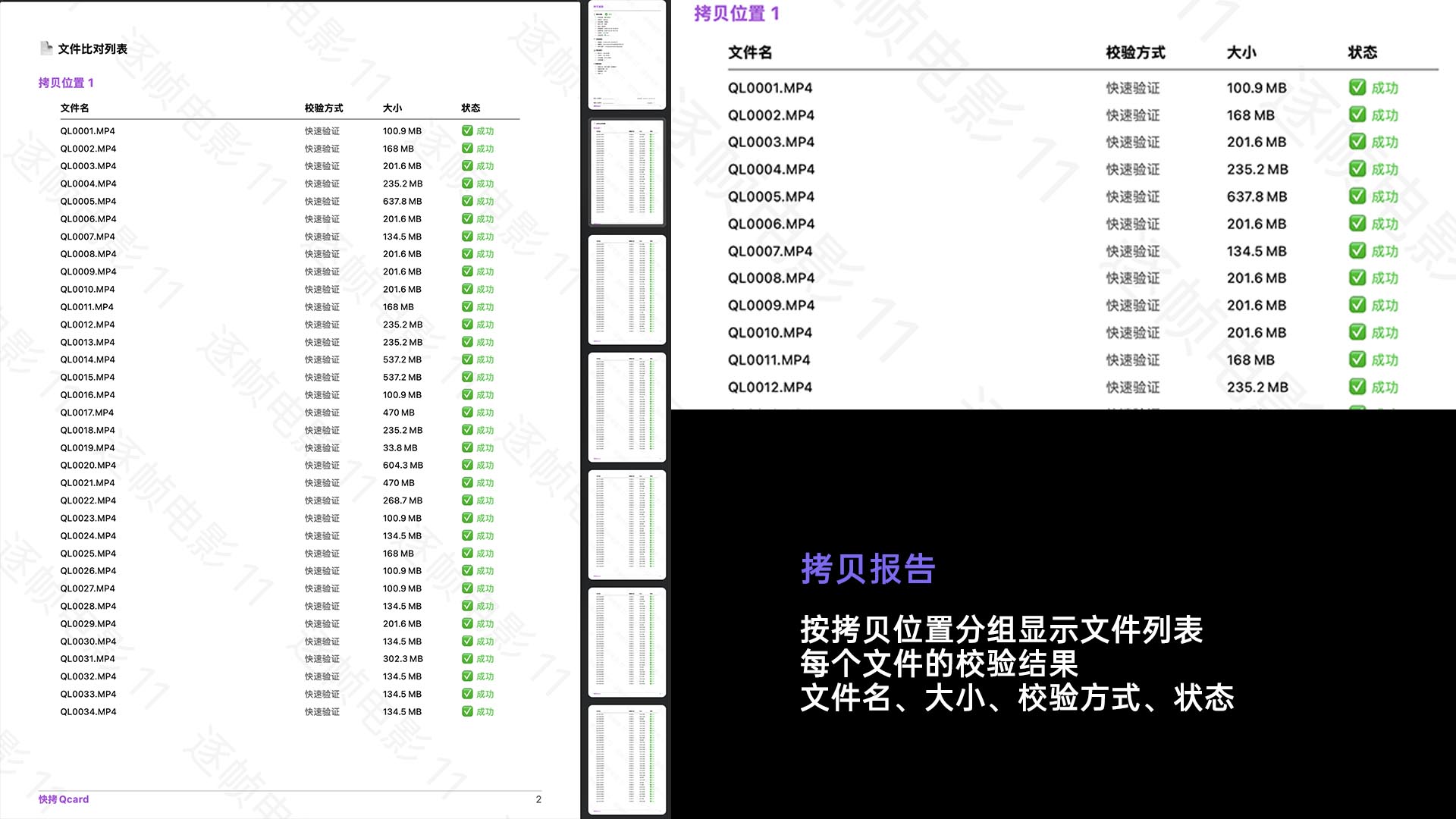Open file QL0003.MP4 from the list
Viewport: 1456px width, 819px height.
(88, 165)
